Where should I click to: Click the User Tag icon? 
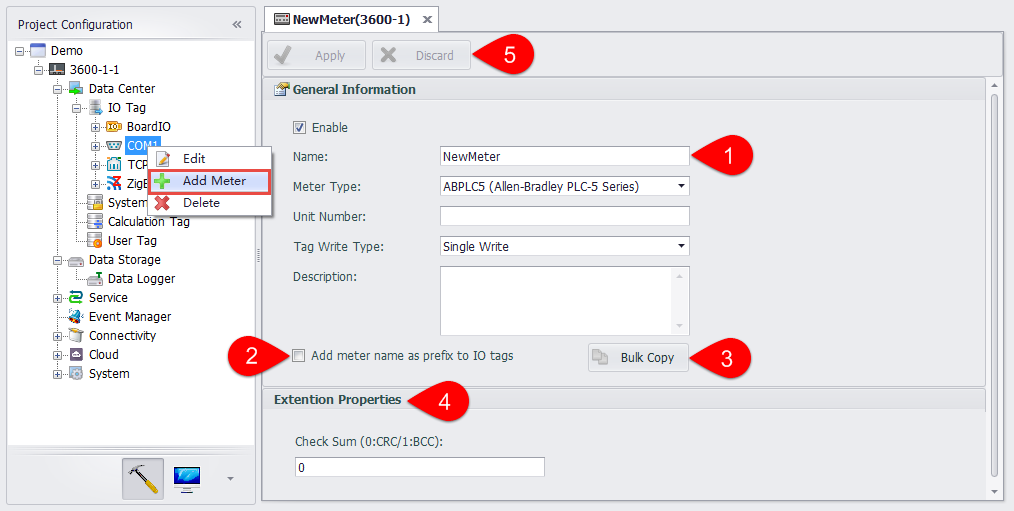[95, 241]
